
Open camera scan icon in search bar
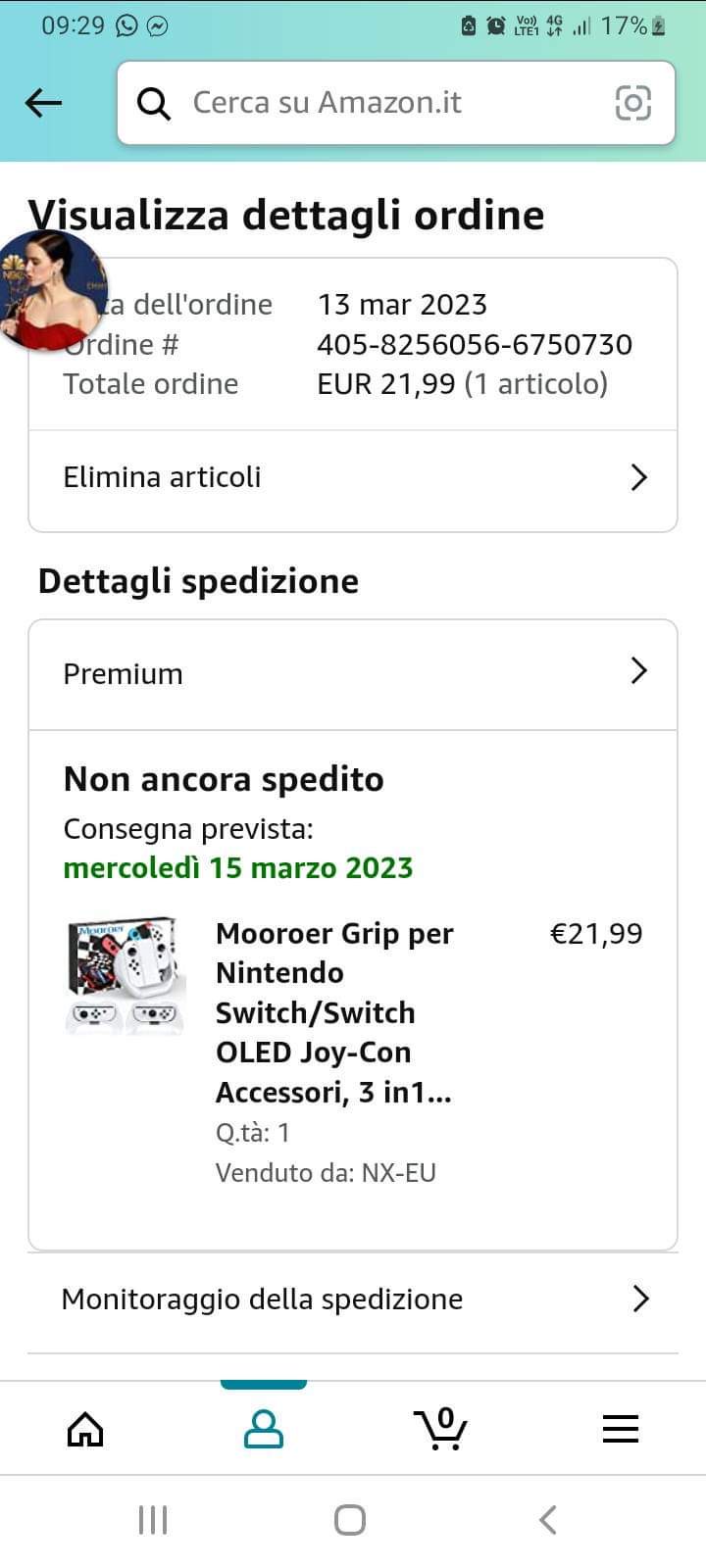coord(632,103)
